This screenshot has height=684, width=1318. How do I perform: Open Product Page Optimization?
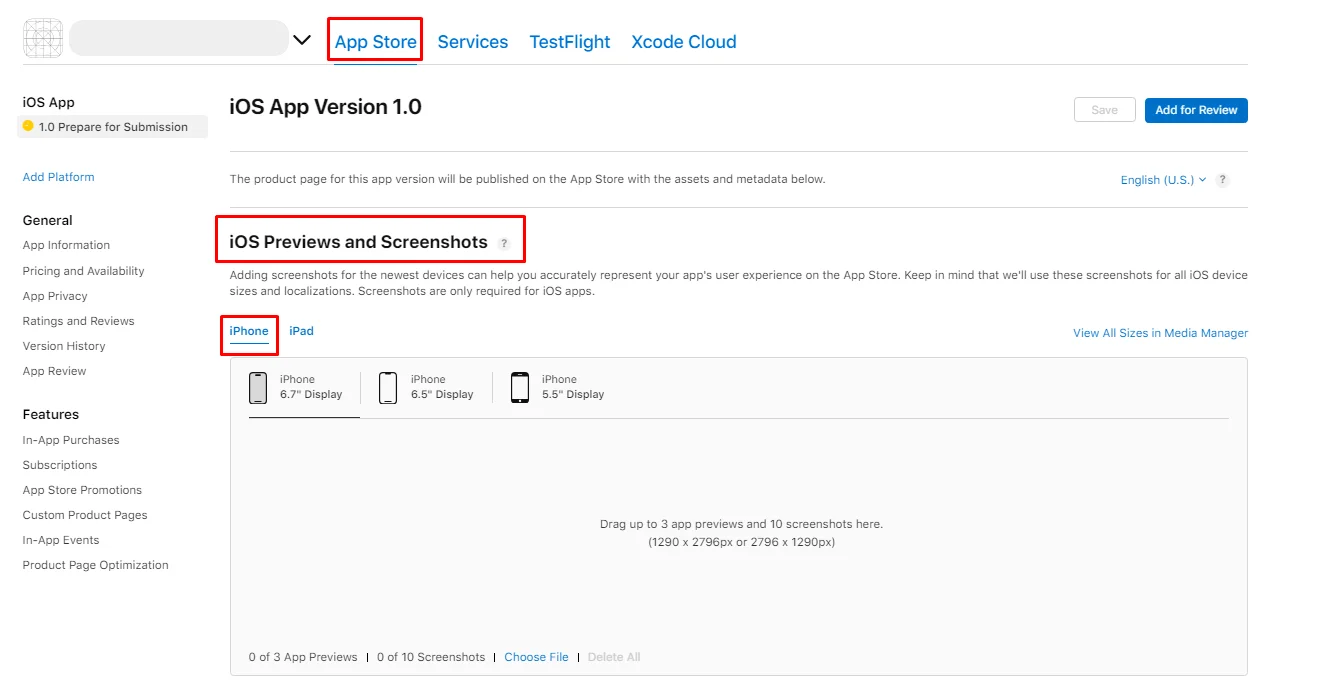coord(96,565)
